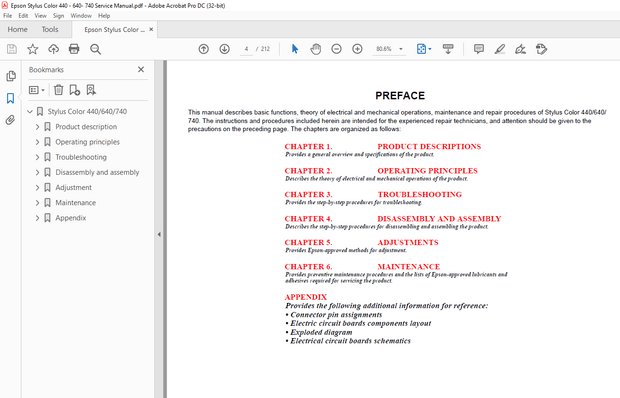This screenshot has width=620, height=398.
Task: Choose the Selection arrow tool
Action: (295, 49)
